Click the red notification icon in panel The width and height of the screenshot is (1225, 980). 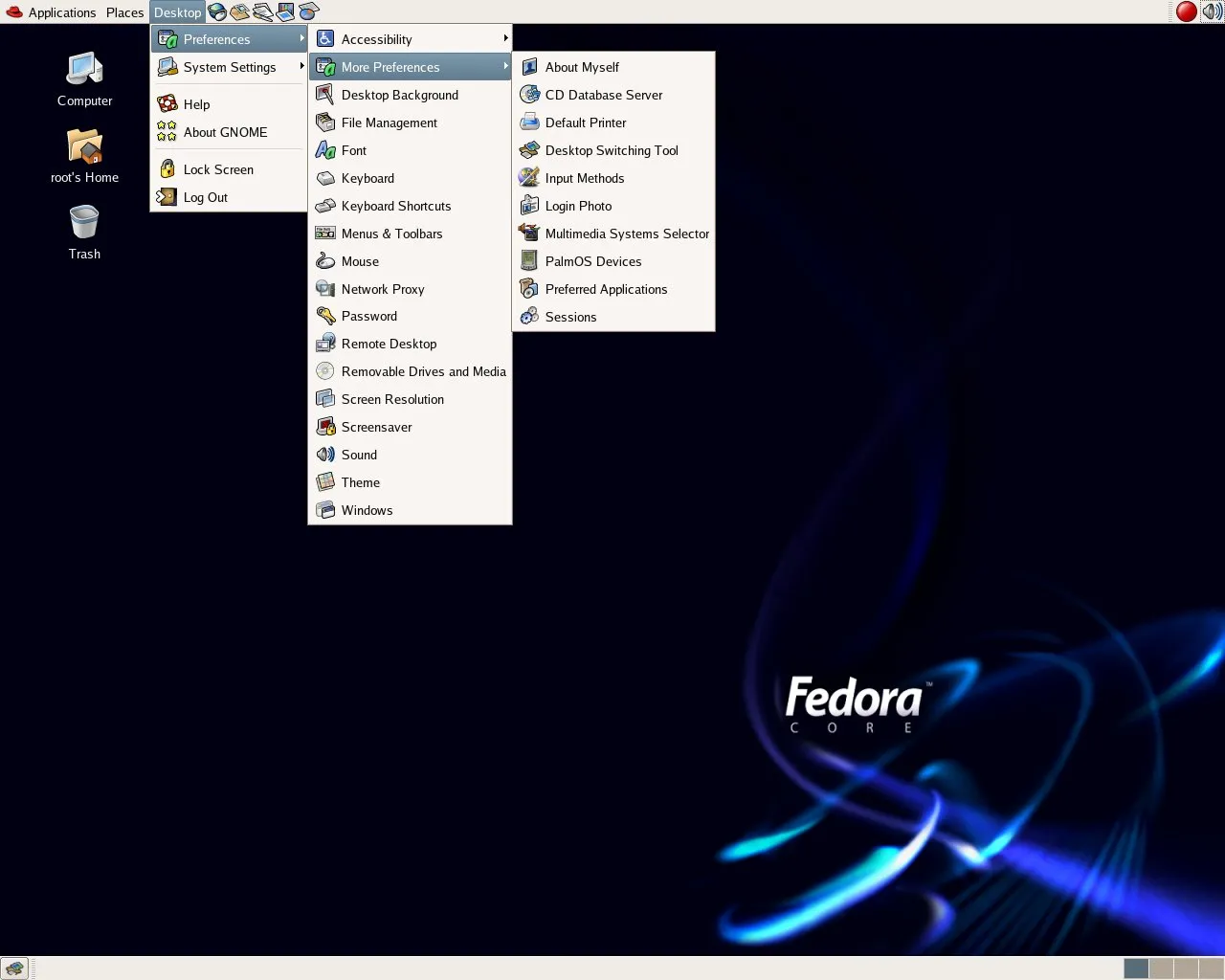(x=1187, y=11)
